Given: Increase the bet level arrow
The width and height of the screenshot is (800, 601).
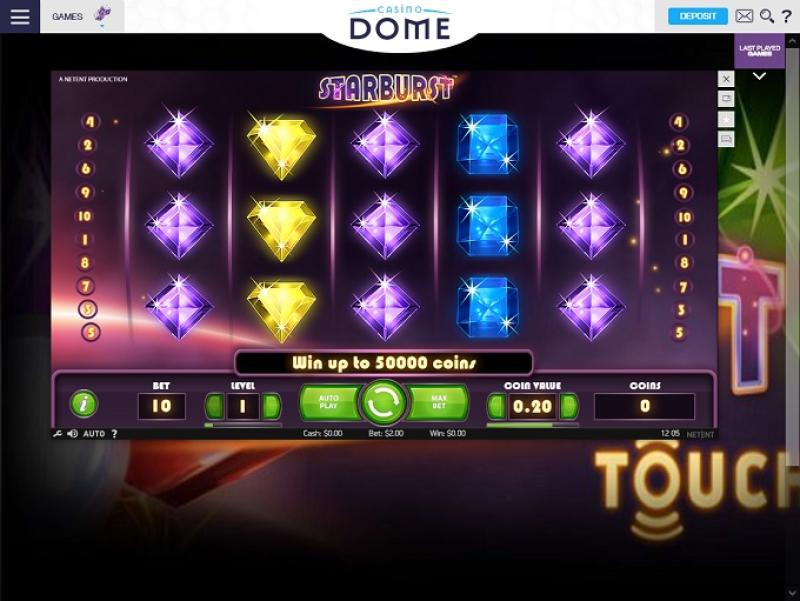Looking at the screenshot, I should click(271, 406).
